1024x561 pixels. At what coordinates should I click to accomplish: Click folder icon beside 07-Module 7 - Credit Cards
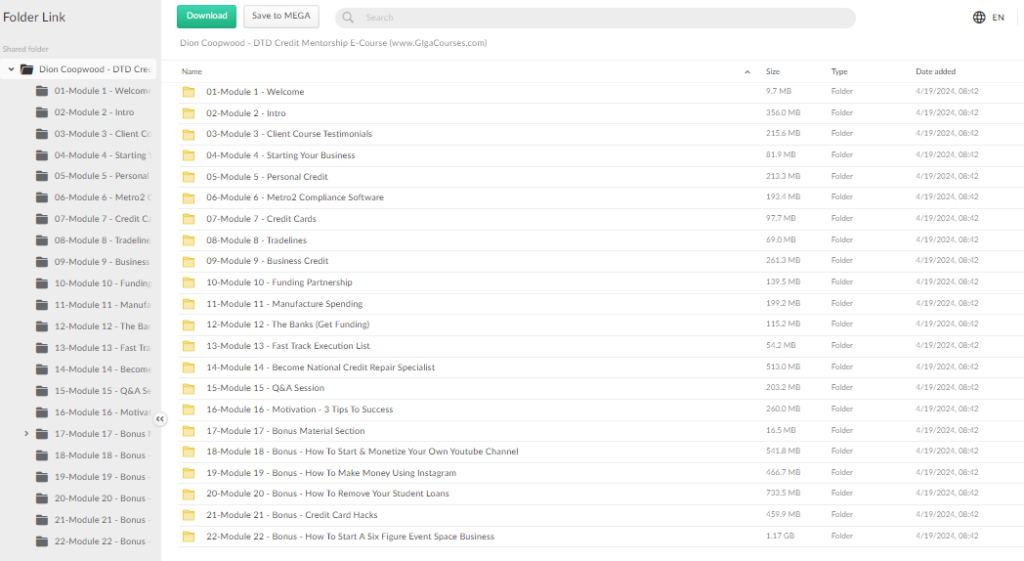tap(189, 219)
